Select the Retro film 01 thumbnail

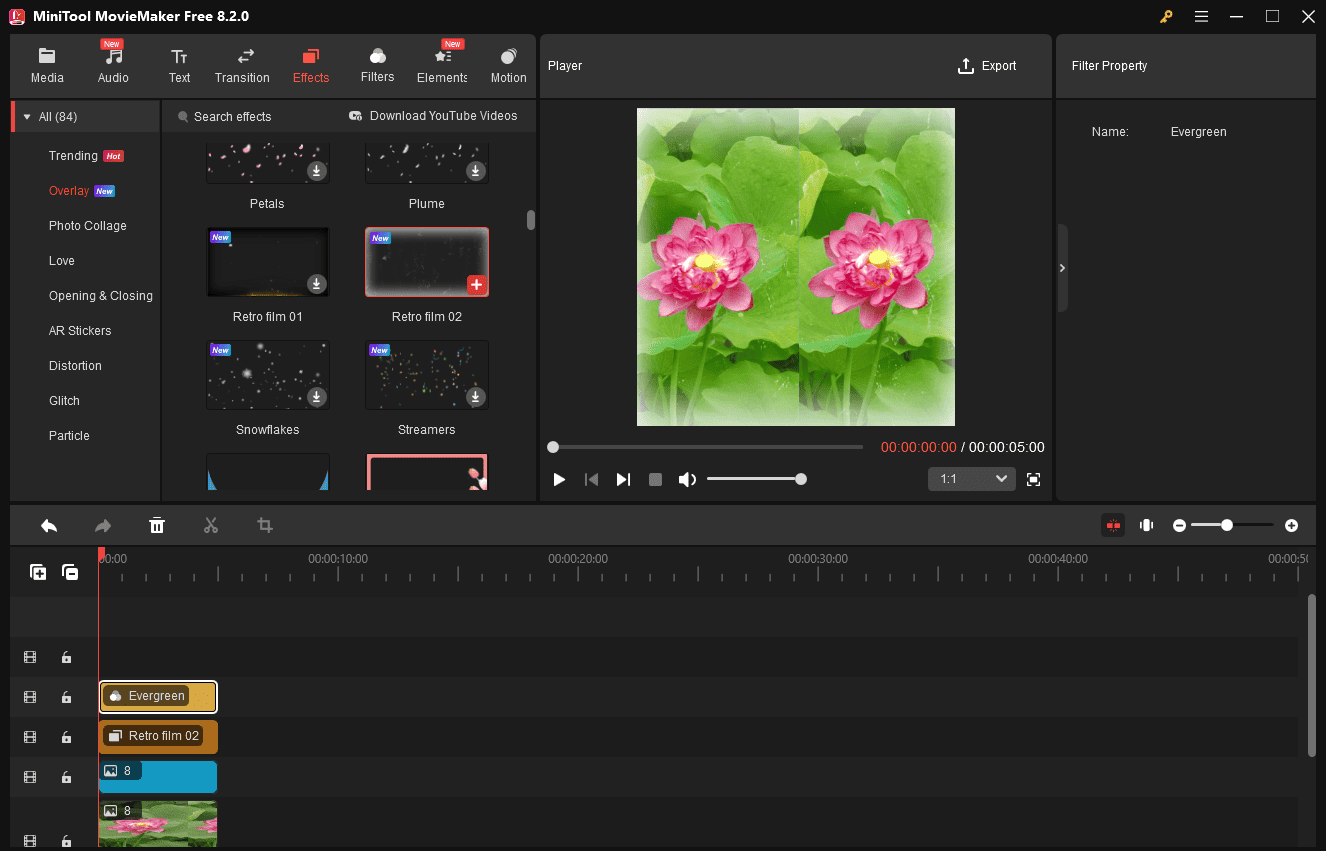tap(267, 262)
